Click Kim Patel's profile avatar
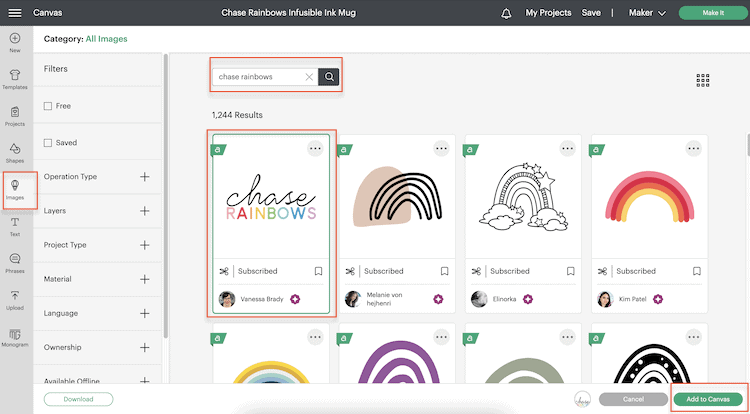Screen dimensions: 750x414 click(605, 299)
